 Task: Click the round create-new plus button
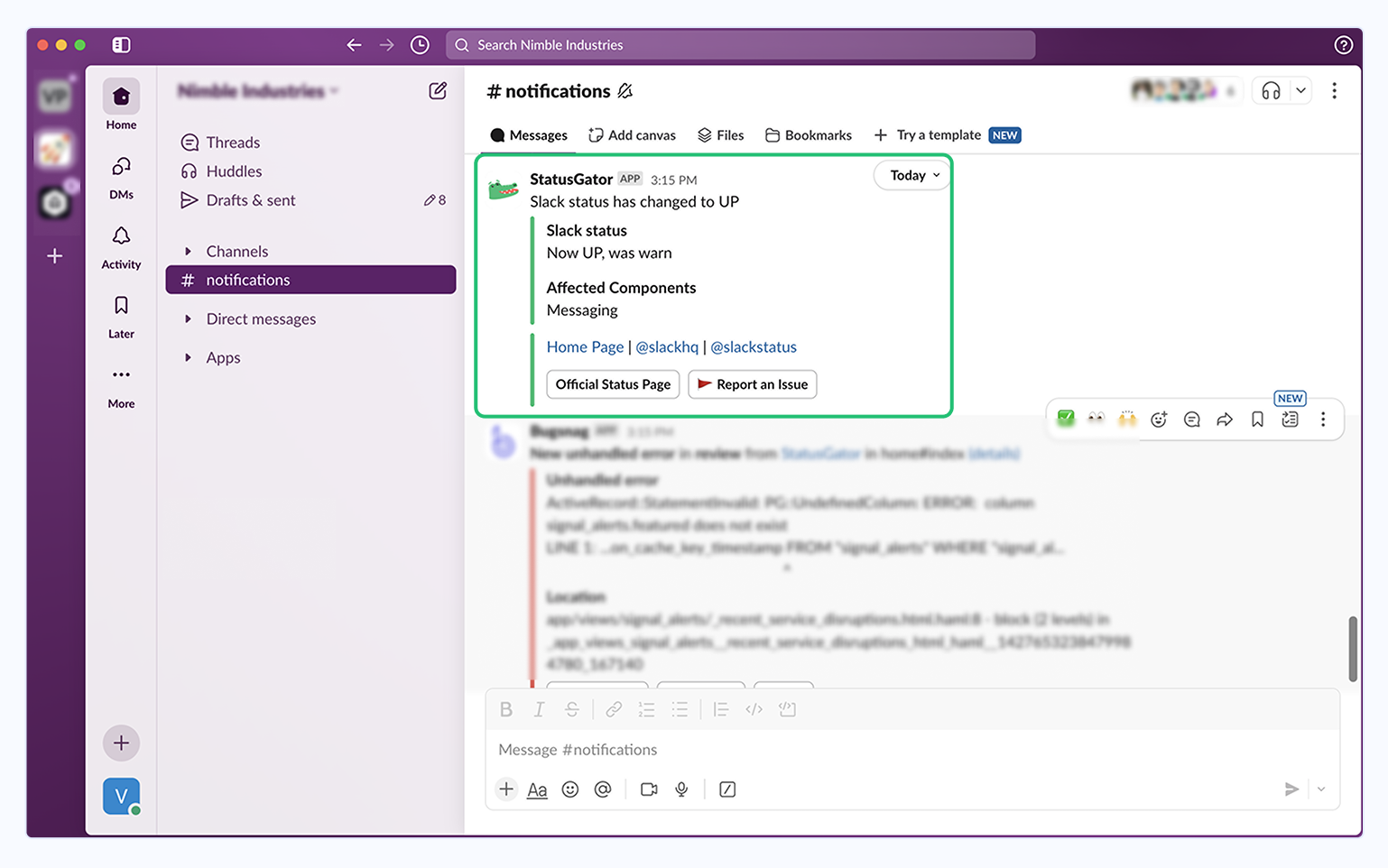[x=121, y=743]
